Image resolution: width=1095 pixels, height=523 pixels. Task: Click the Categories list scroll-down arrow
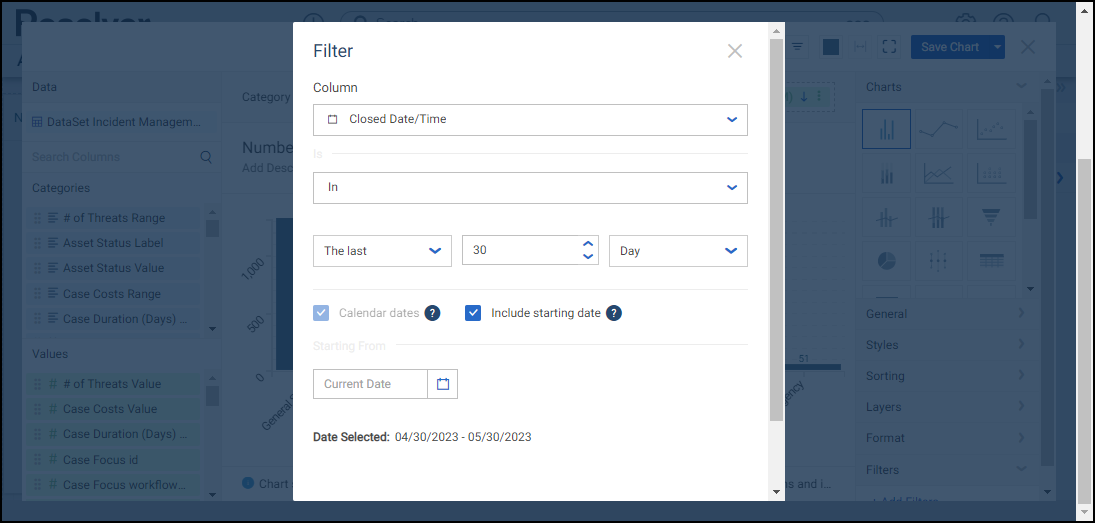tap(212, 329)
